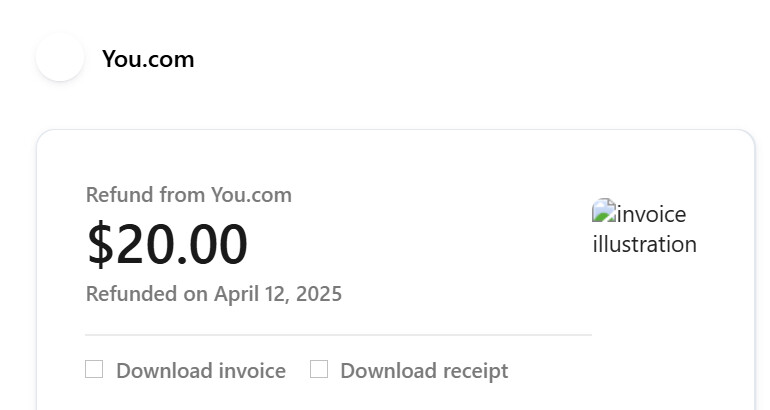Click the dollar sign in the amount
The width and height of the screenshot is (770, 410).
click(101, 245)
